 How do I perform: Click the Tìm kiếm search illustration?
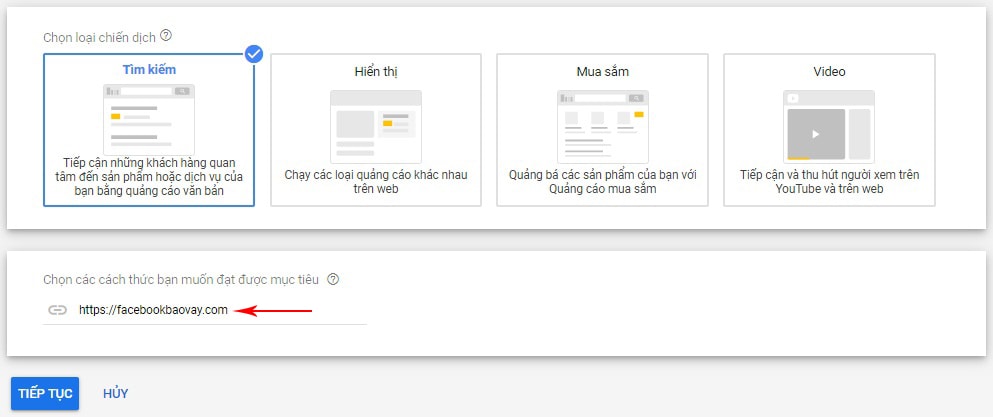click(x=149, y=120)
